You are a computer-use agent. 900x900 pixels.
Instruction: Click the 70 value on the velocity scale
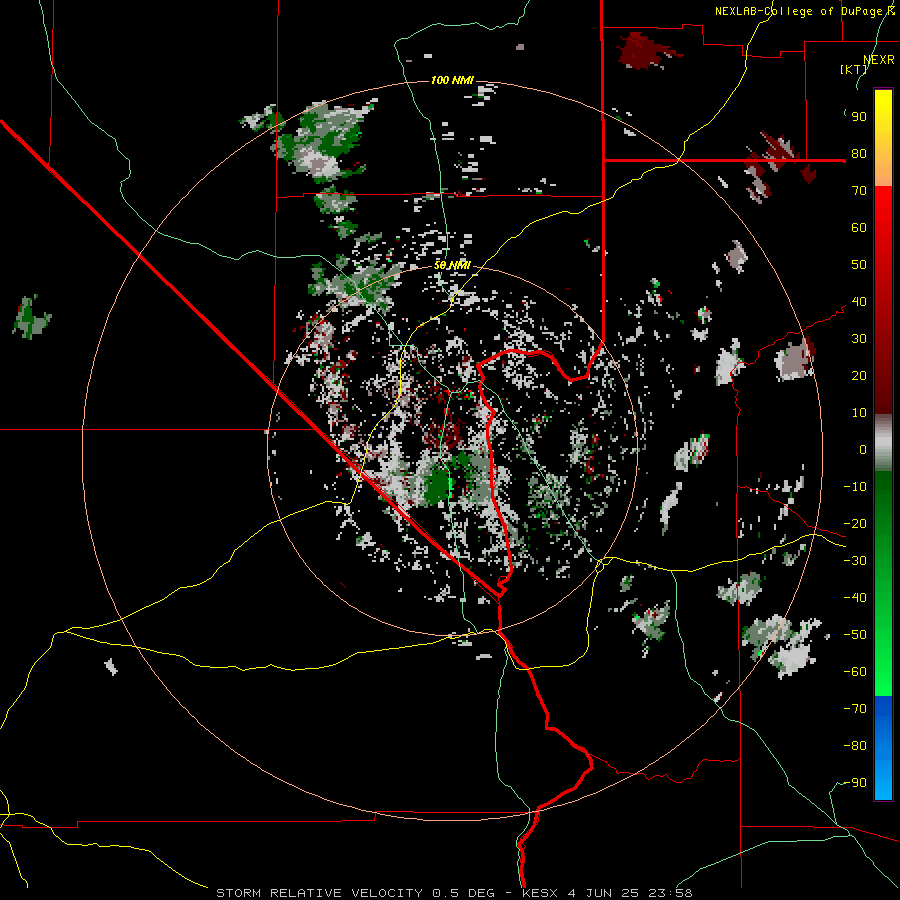[x=859, y=191]
